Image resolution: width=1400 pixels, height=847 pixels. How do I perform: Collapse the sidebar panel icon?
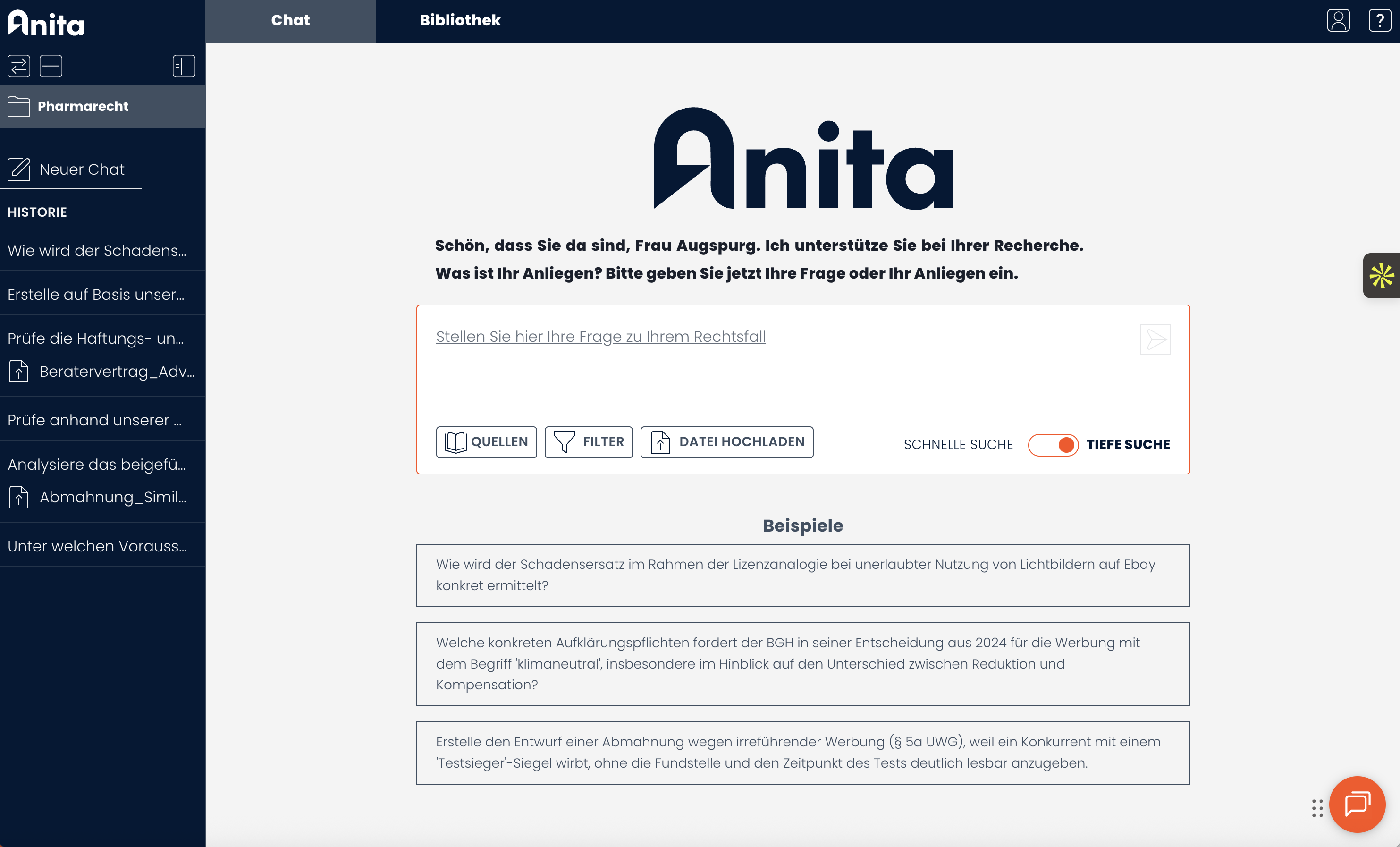point(184,66)
